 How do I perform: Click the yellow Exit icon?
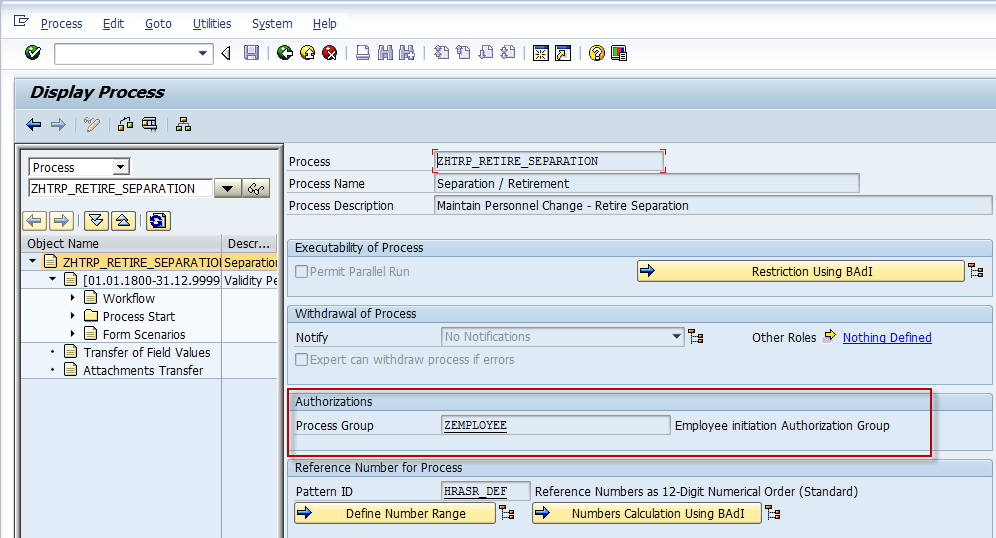coord(307,53)
